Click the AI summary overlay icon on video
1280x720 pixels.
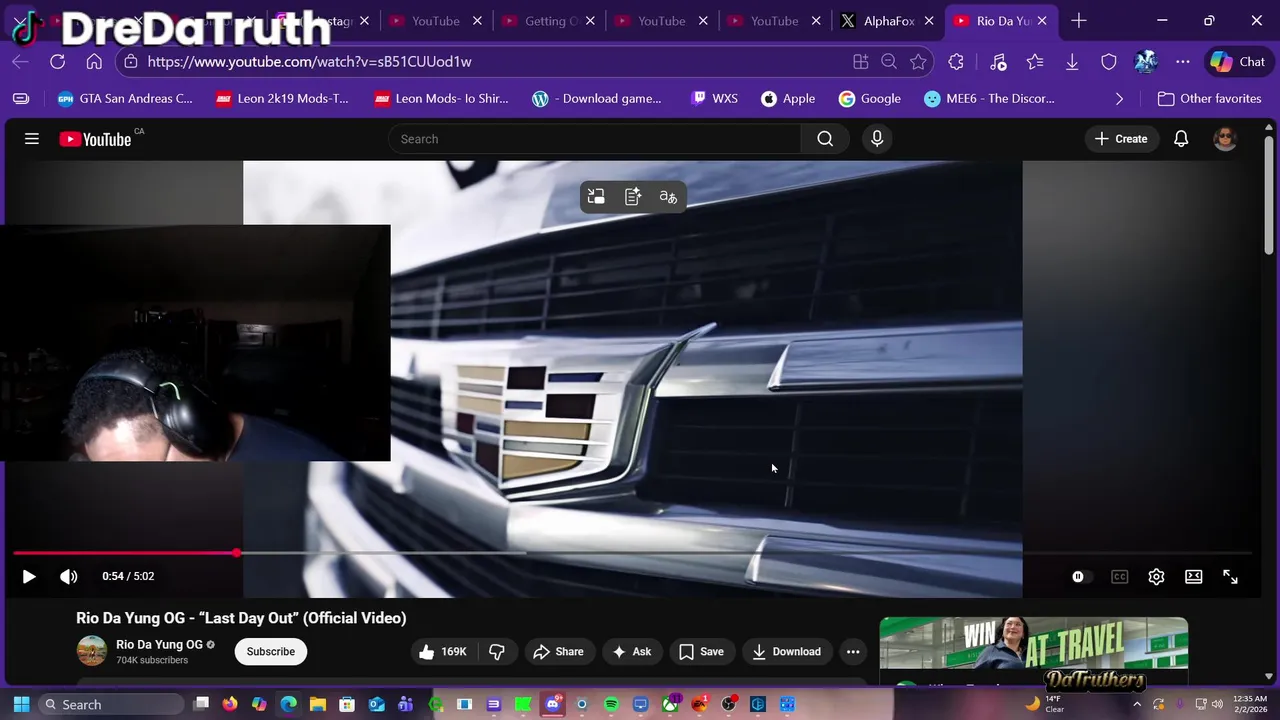point(633,197)
